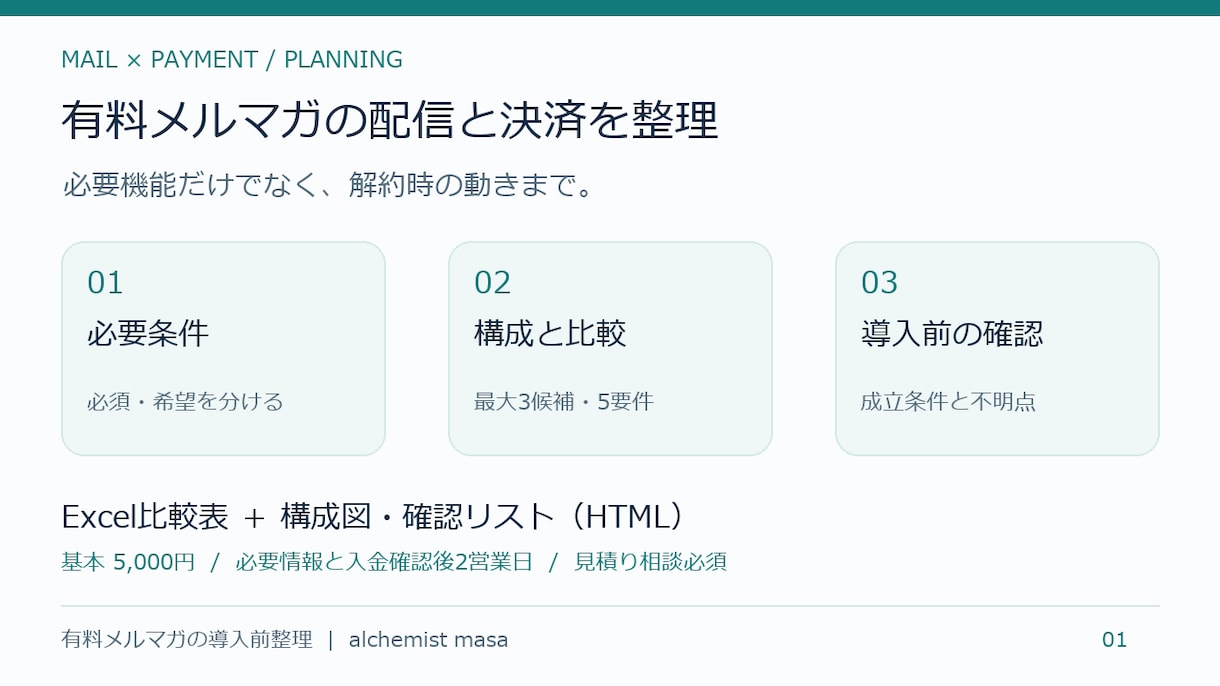Click the text '最大3候補・5要件'
The height and width of the screenshot is (686, 1220).
563,402
